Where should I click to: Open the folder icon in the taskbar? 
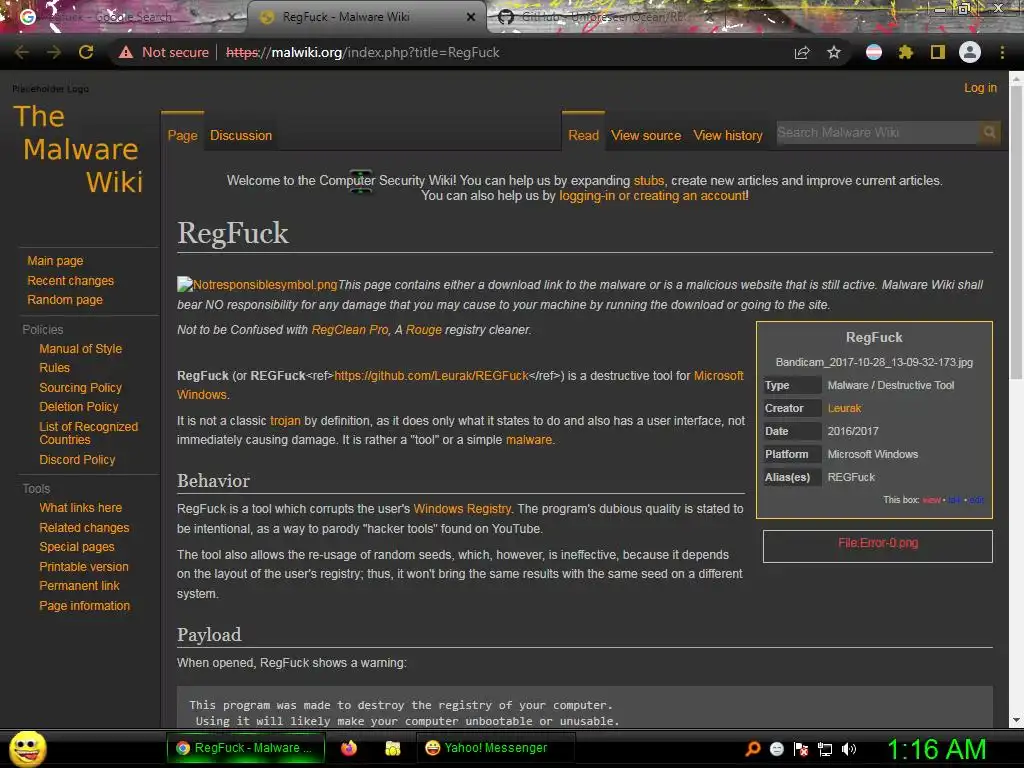coord(392,748)
